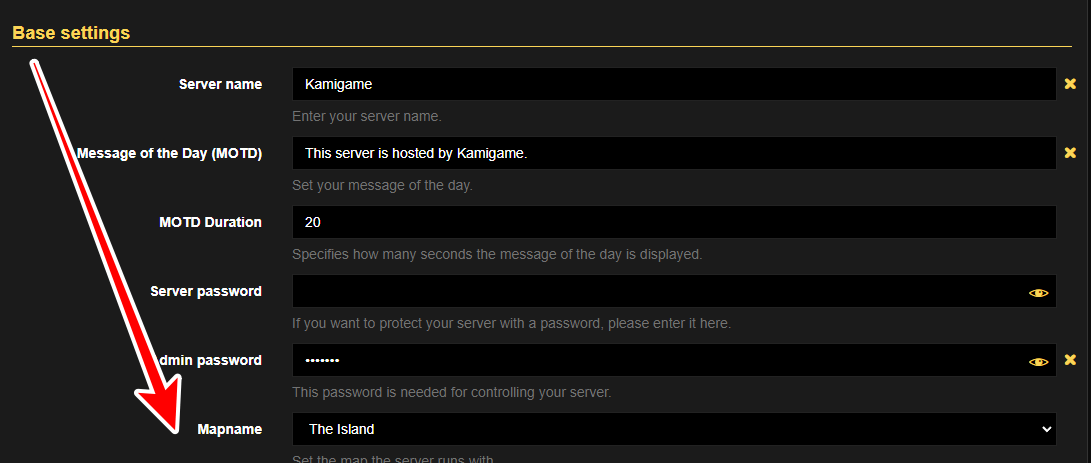
Task: Click the Server name label
Action: (x=220, y=84)
